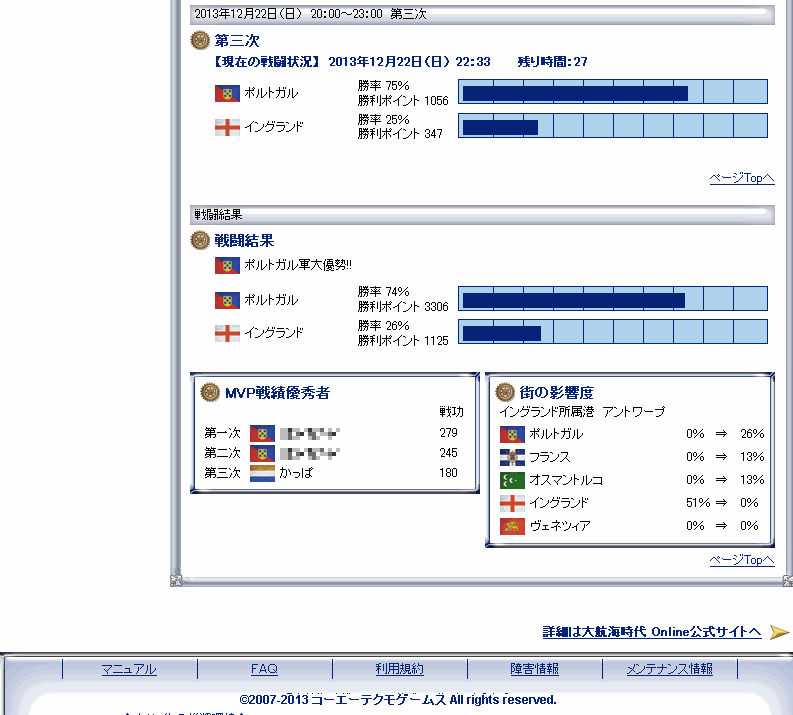
Task: Click the medallion icon beside 街の影響度
Action: click(x=505, y=392)
